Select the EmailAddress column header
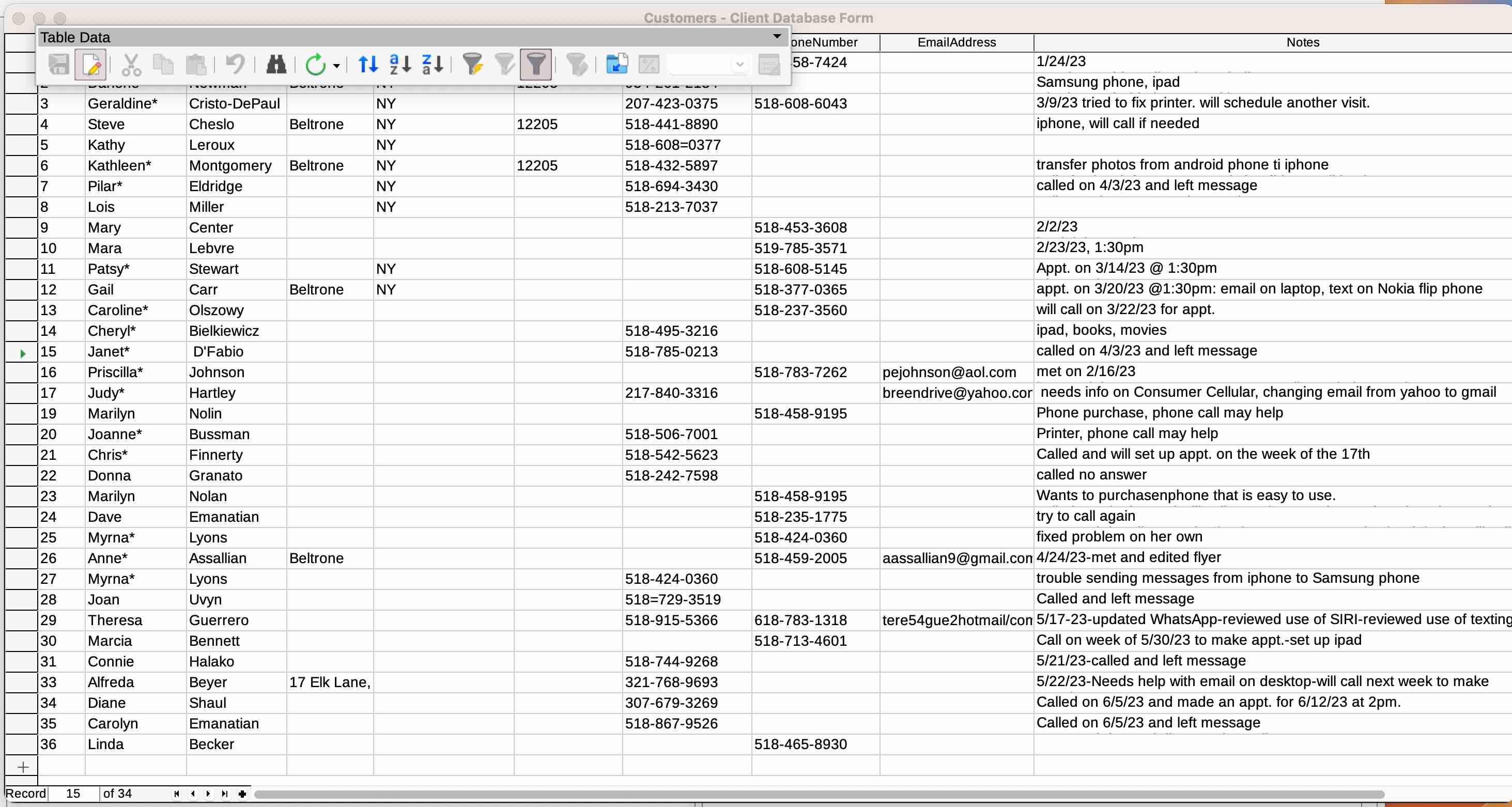 [x=956, y=42]
